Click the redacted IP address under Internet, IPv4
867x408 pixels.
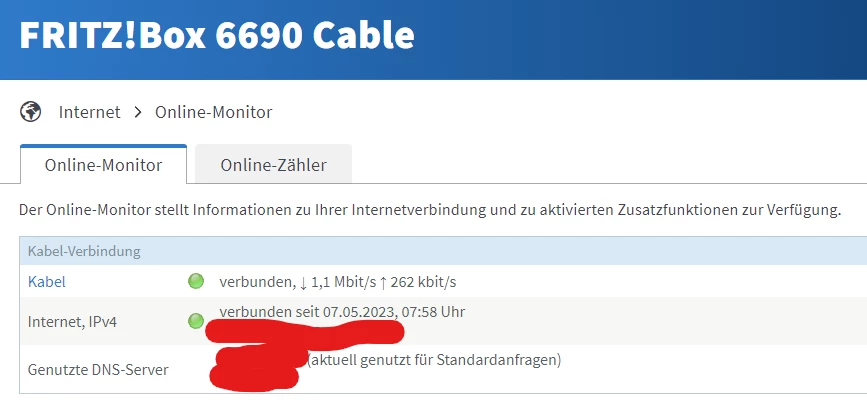(306, 332)
